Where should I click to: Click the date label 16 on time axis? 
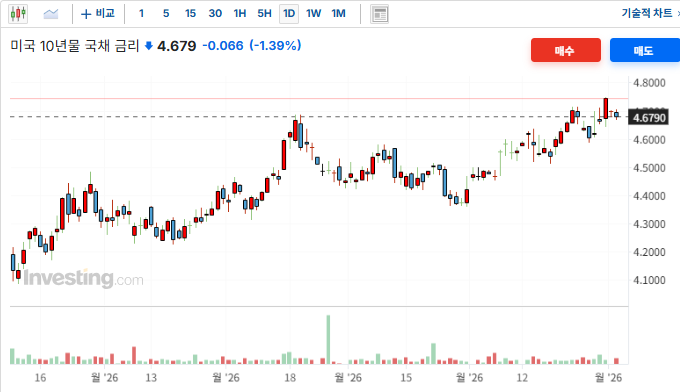[40, 378]
